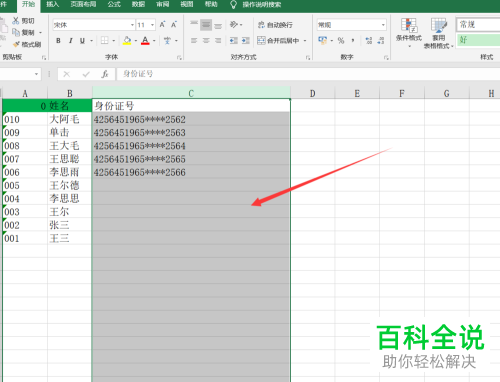Align text to bottom
Viewport: 500px width, 382px height.
pyautogui.click(x=218, y=25)
